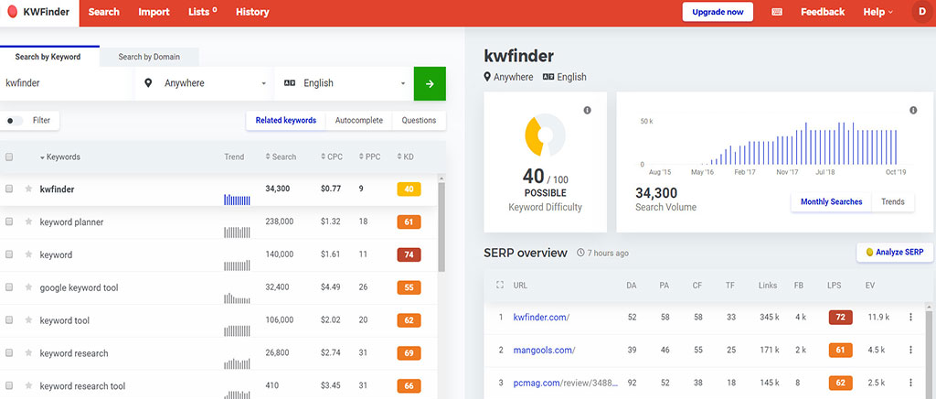Click the green search arrow button
The height and width of the screenshot is (400, 936).
coord(429,84)
